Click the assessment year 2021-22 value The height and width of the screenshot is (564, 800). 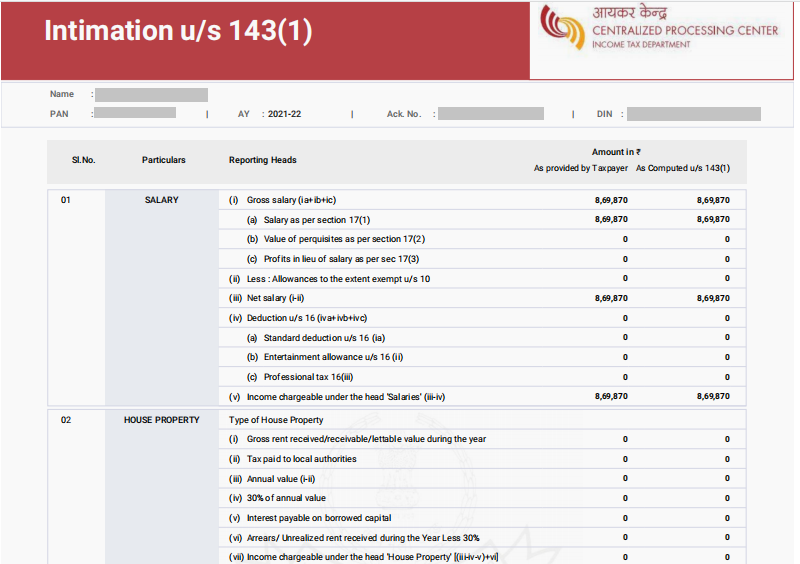(x=284, y=114)
